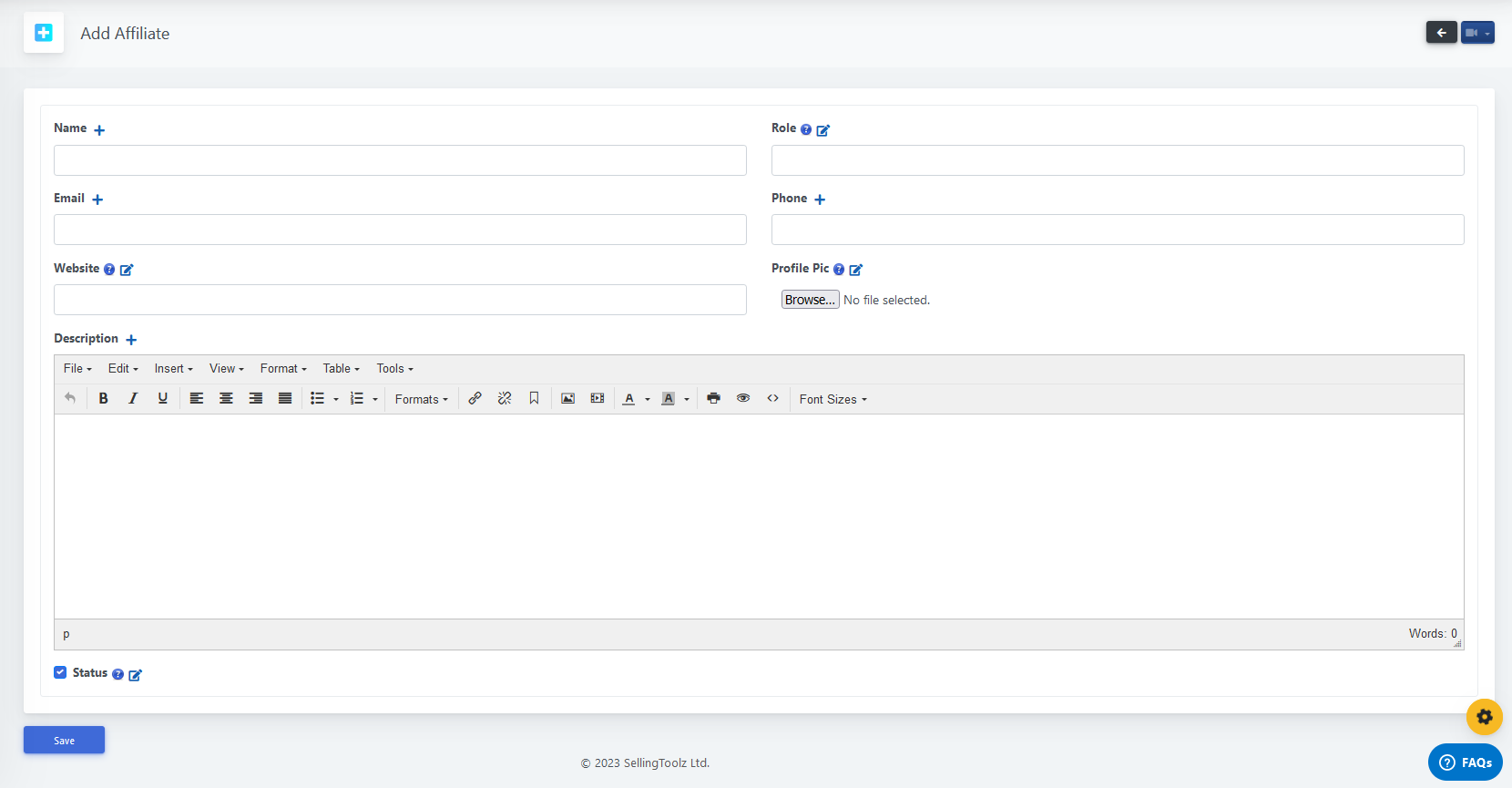Screen dimensions: 1512x788
Task: Click the preview eye icon
Action: click(x=743, y=399)
